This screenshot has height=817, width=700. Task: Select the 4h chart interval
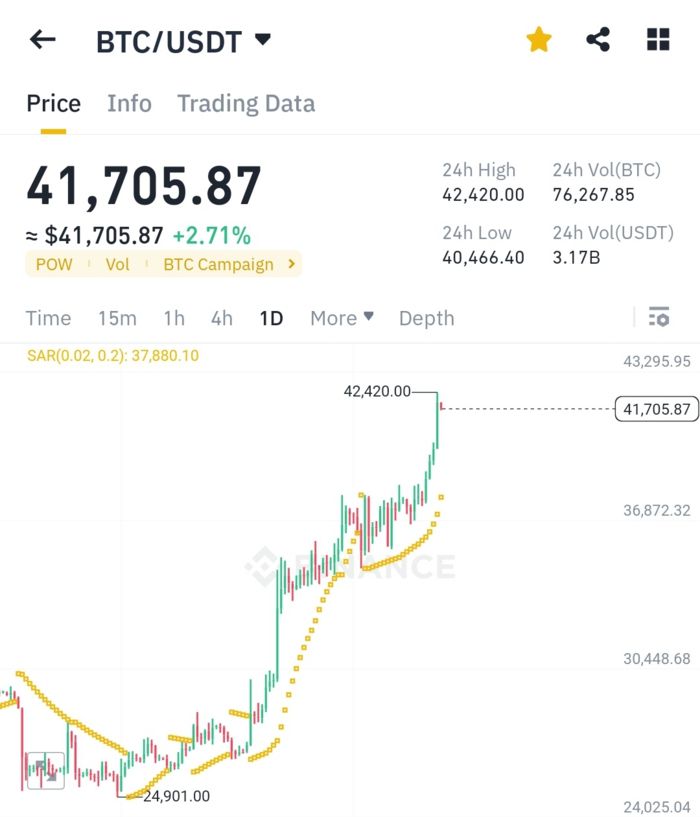pyautogui.click(x=222, y=318)
